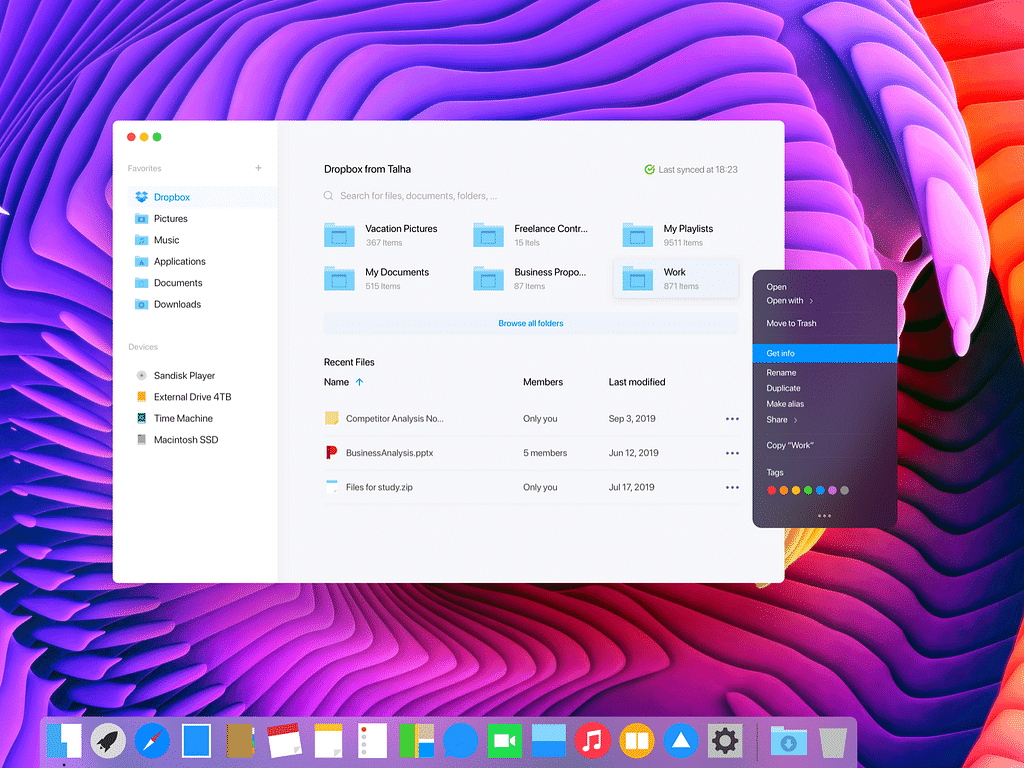Expand the Open with submenu
Viewport: 1024px width, 768px height.
click(810, 301)
